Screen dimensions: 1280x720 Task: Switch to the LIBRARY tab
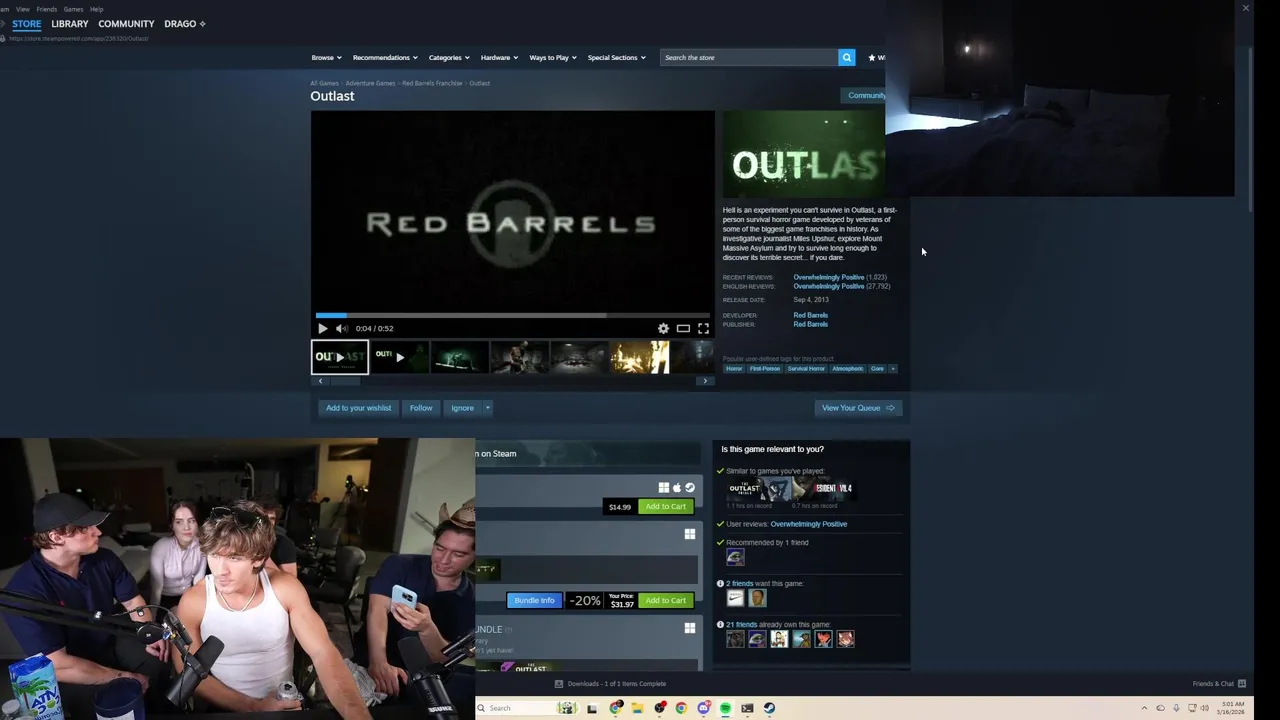(x=70, y=23)
